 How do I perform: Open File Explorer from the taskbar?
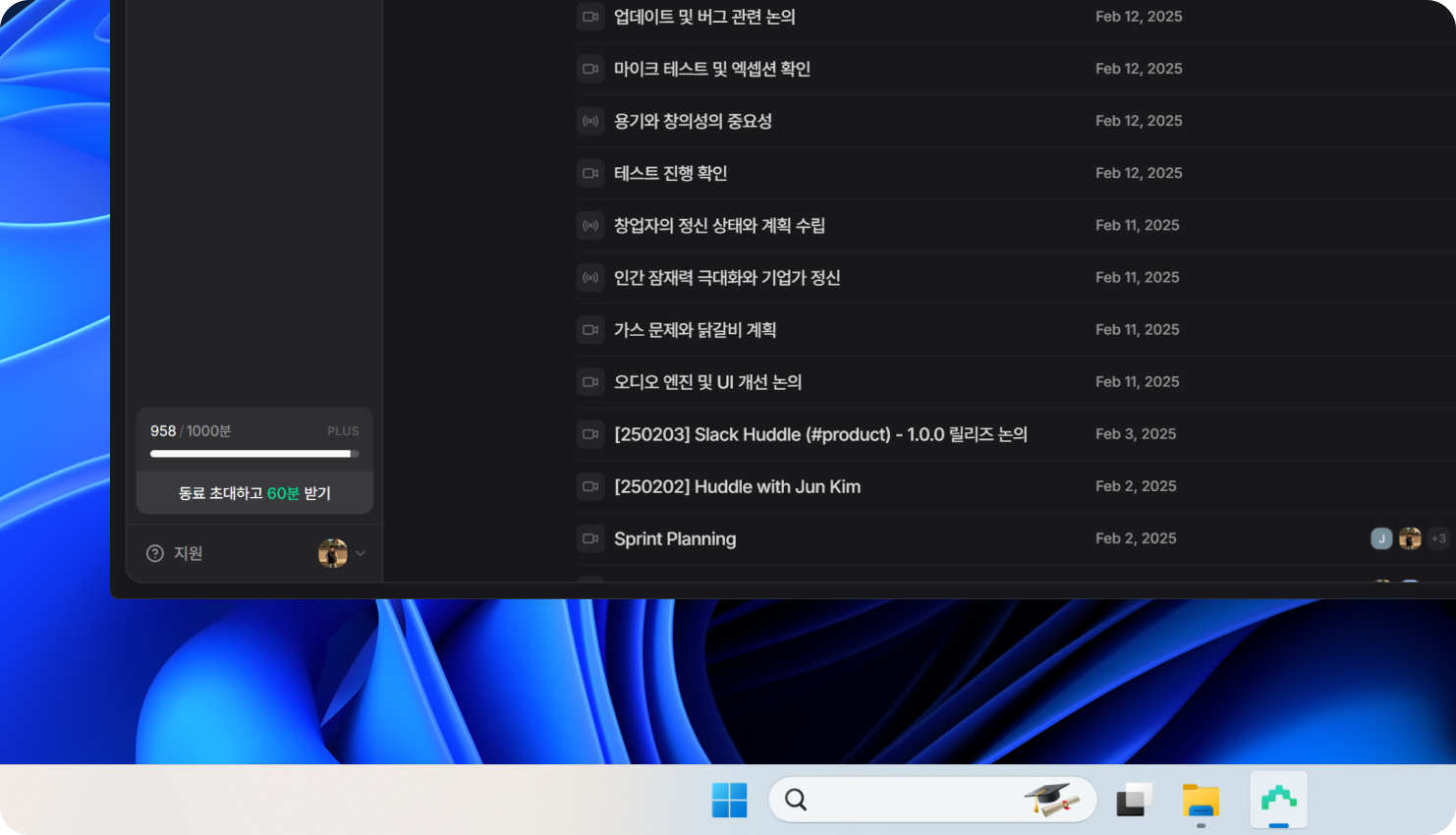point(1201,801)
